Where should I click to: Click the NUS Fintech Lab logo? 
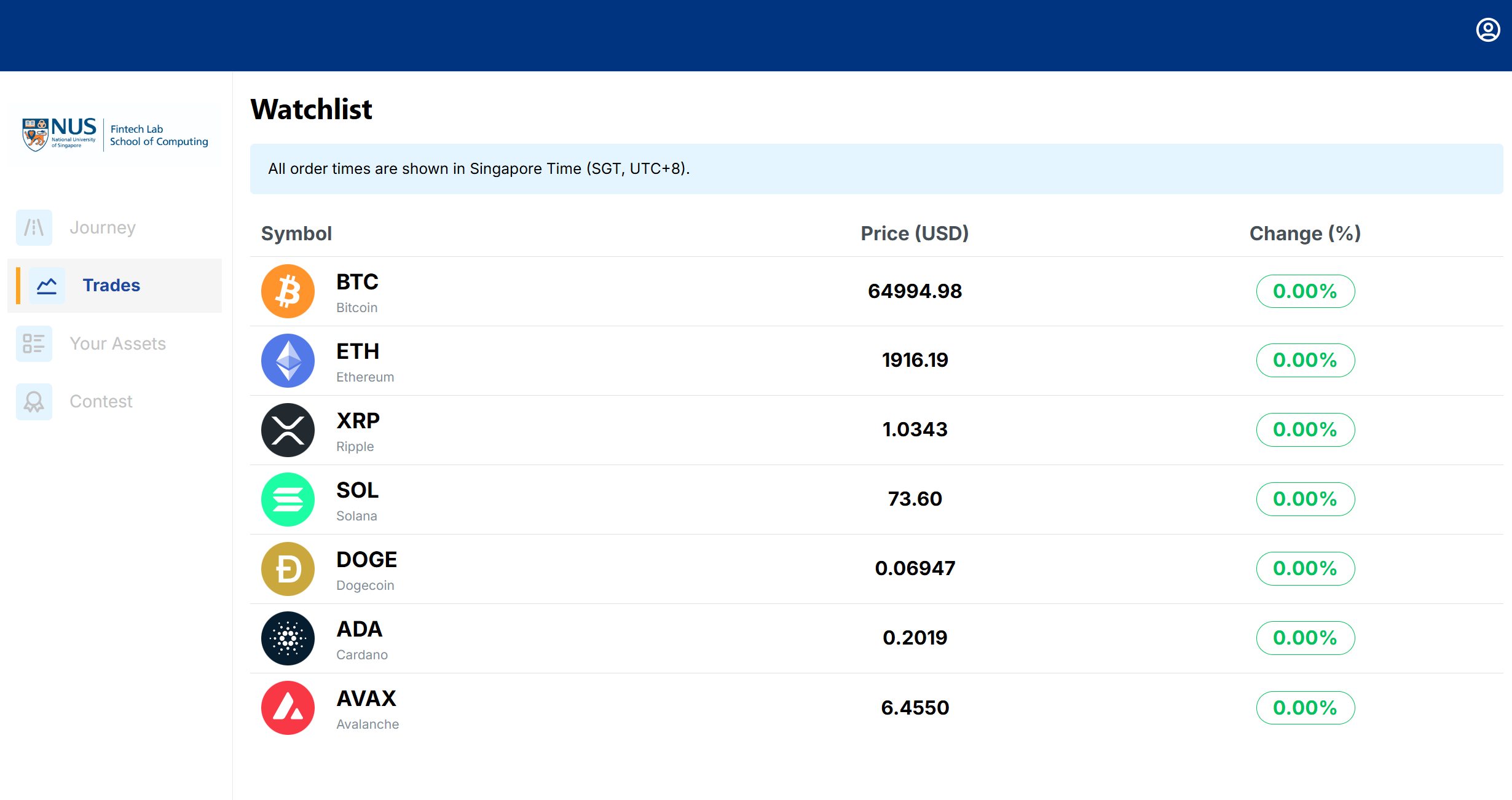point(115,134)
